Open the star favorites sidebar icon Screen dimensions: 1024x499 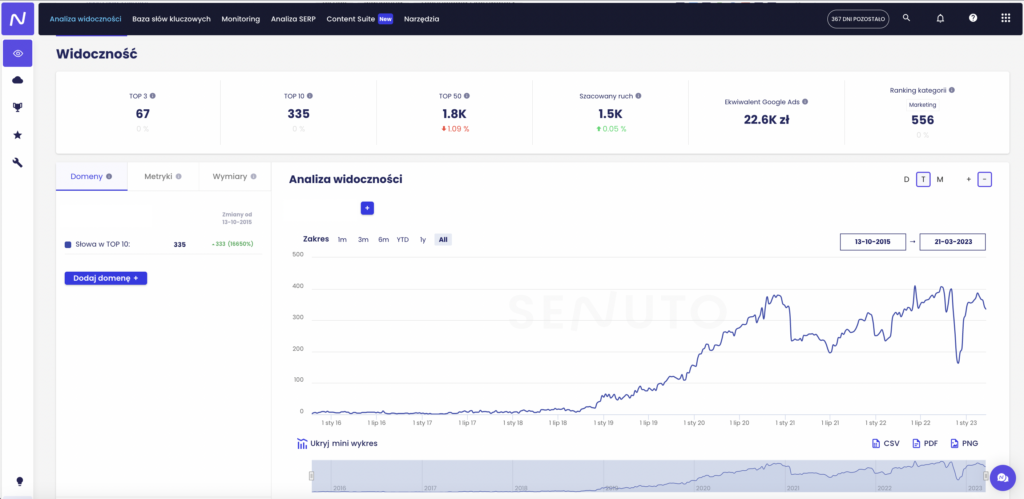(x=18, y=135)
